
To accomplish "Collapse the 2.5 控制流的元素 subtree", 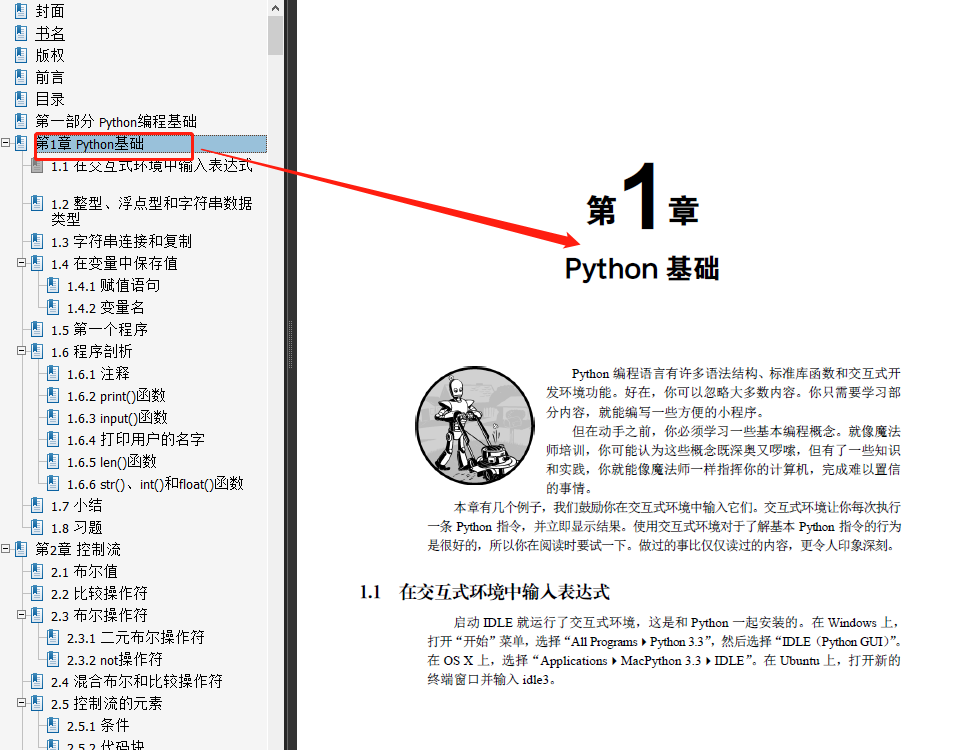I will click(22, 702).
